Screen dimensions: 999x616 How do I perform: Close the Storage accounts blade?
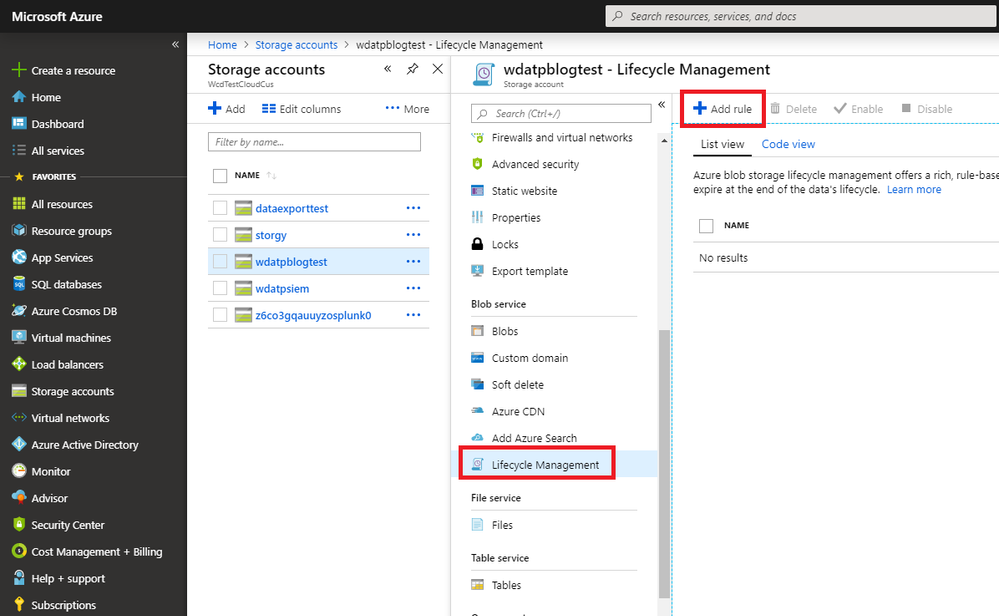(438, 69)
